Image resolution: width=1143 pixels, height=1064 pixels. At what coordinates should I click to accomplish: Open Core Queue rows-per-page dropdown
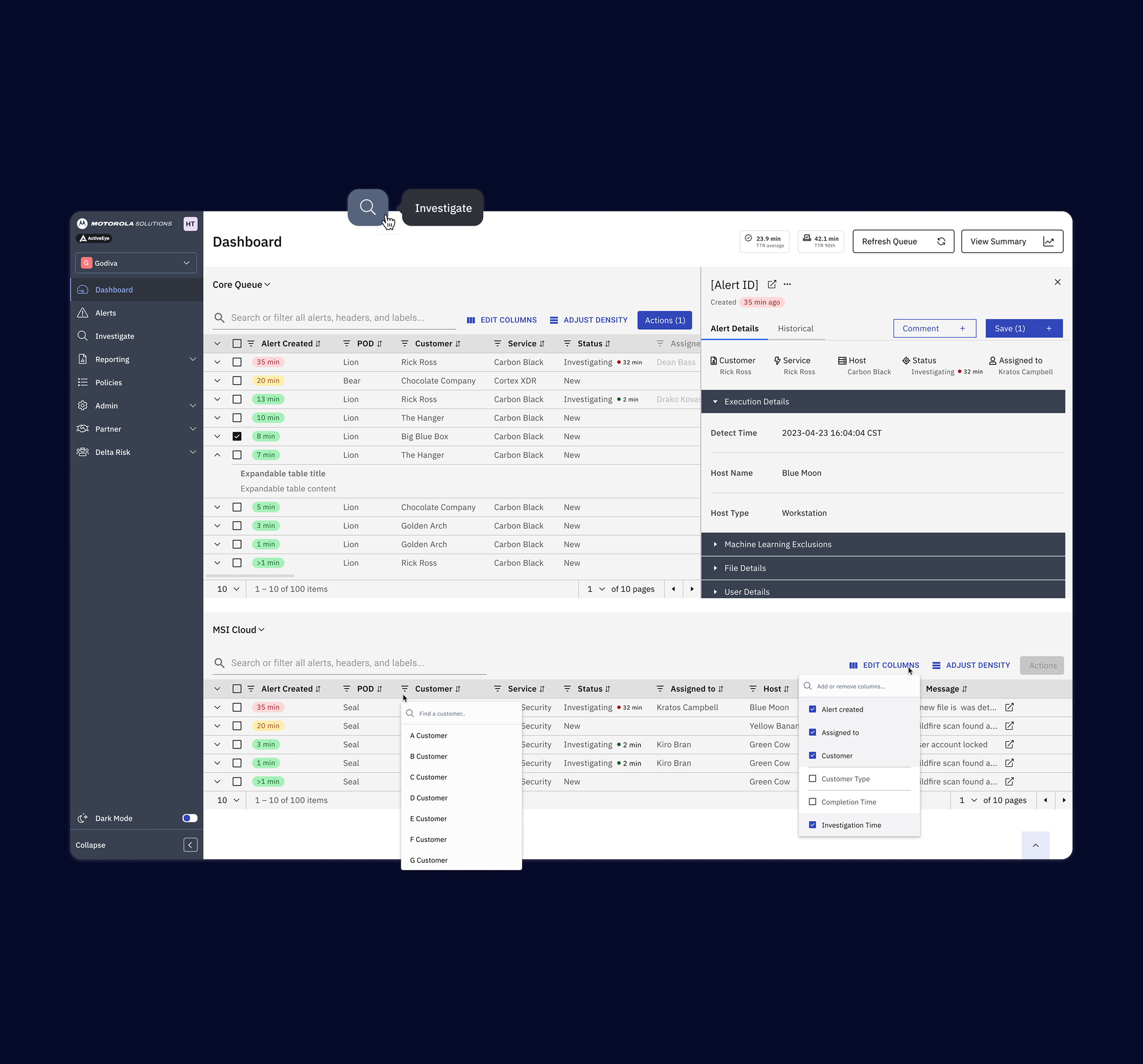(x=228, y=588)
